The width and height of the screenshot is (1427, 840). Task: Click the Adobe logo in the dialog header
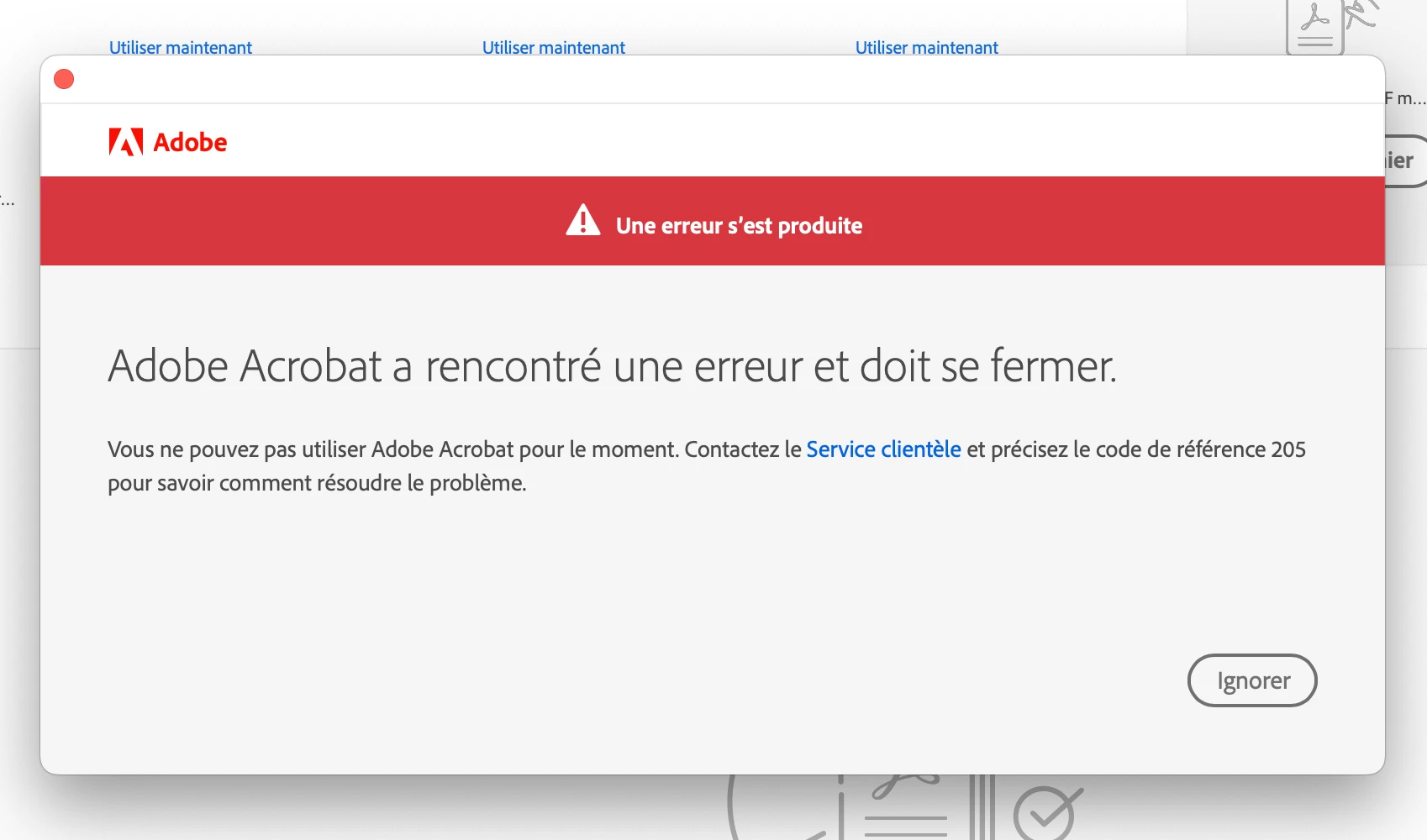[x=168, y=142]
